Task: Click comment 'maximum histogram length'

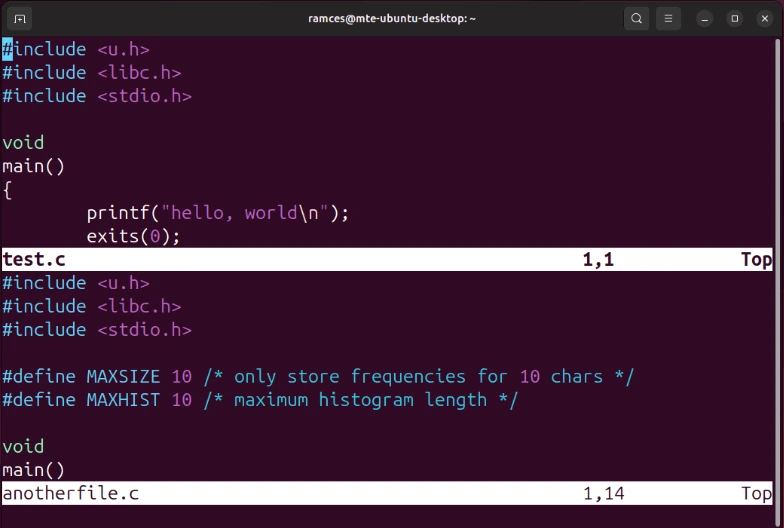Action: (360, 400)
